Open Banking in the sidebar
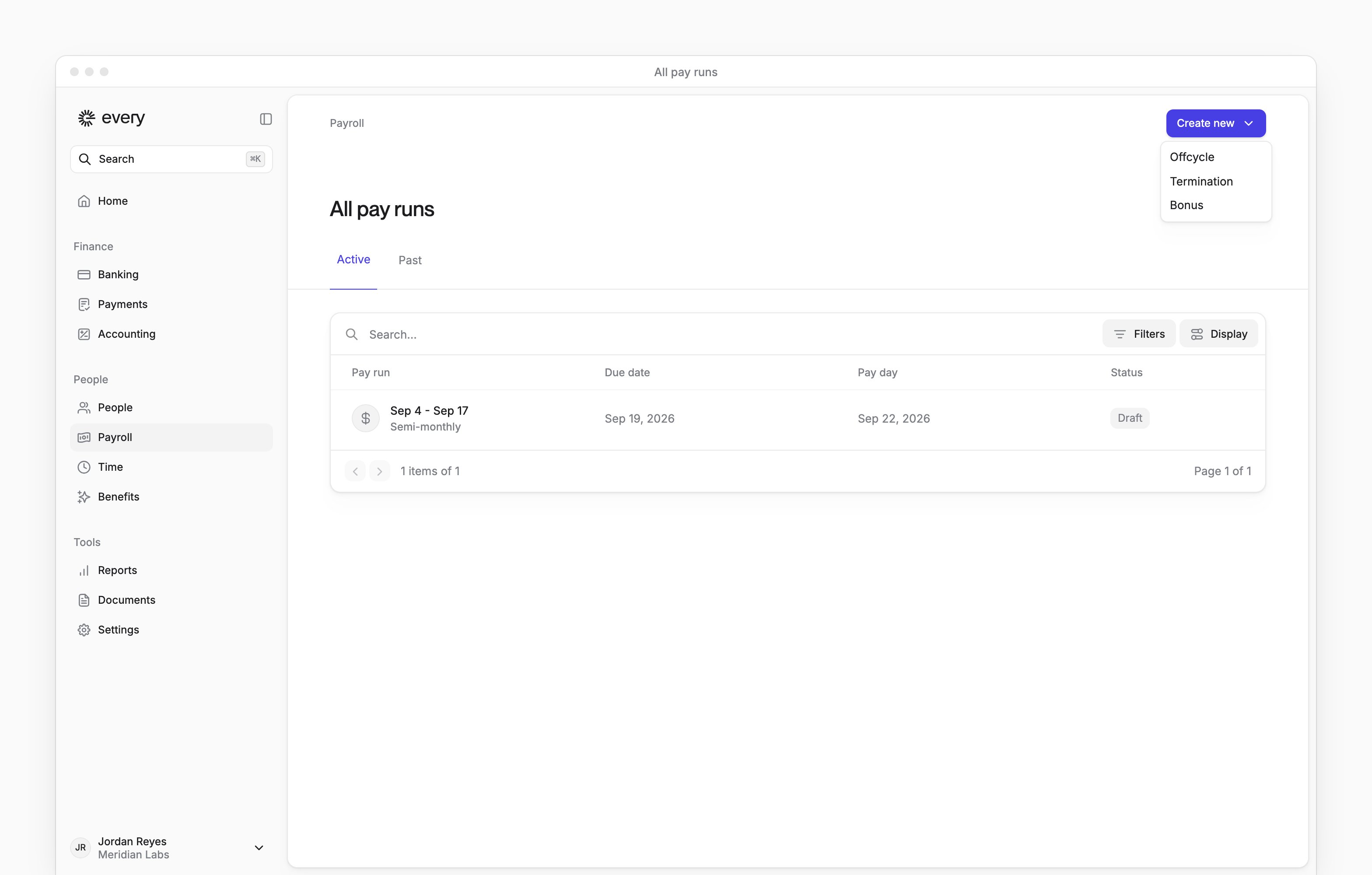The height and width of the screenshot is (875, 1372). 171,275
